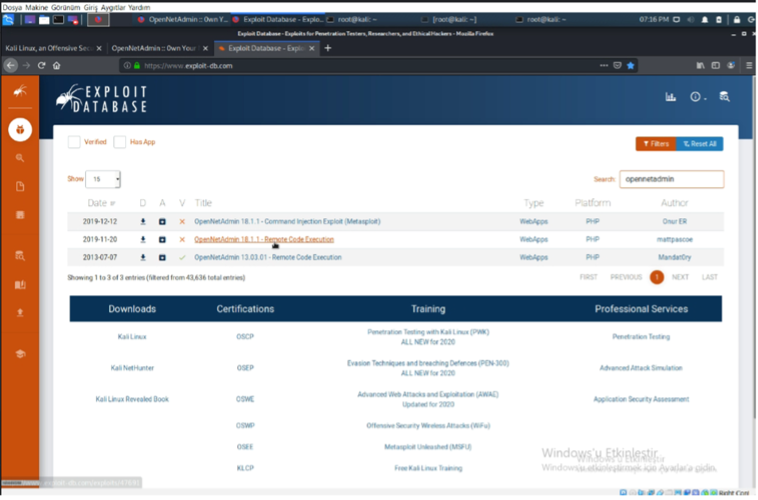This screenshot has width=758, height=500.
Task: Open OpenNetAdmin 13.03.01 Remote Code Execution link
Action: coord(268,258)
